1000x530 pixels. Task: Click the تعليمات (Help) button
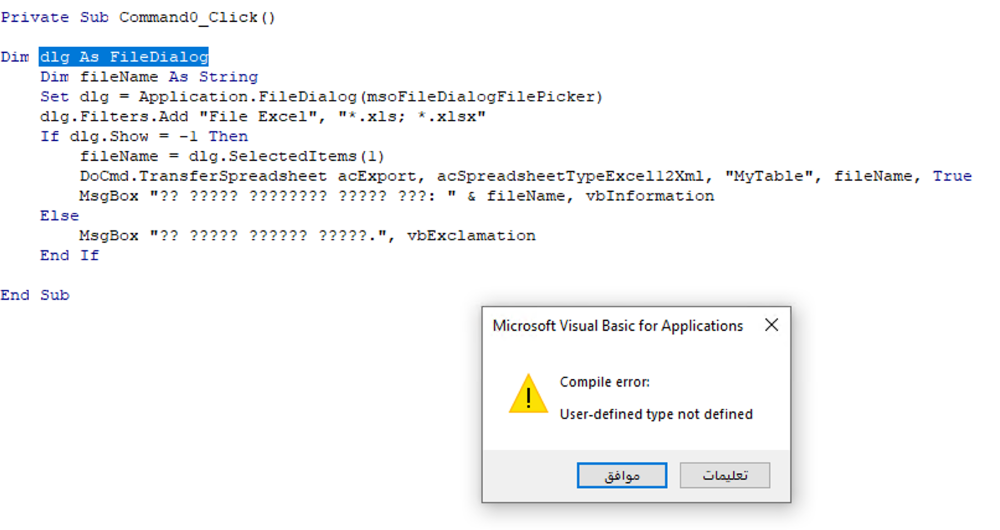(724, 475)
